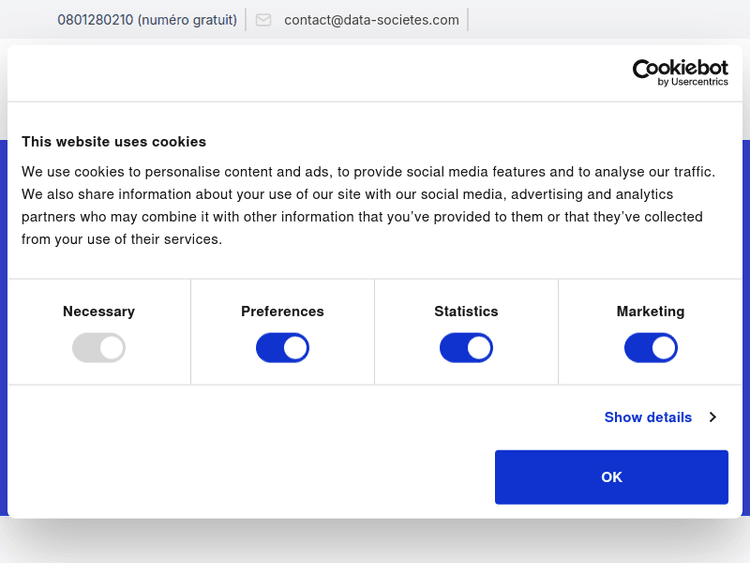750x563 pixels.
Task: Open the contact@data-societes.com email link
Action: pos(371,20)
